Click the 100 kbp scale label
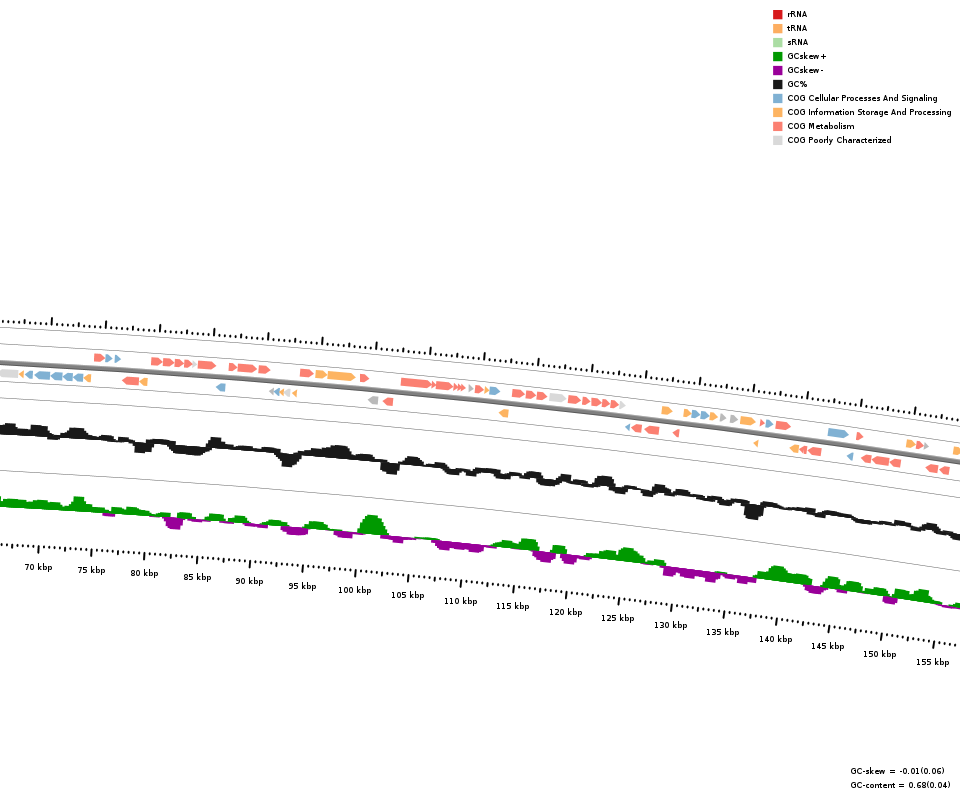 [x=354, y=590]
